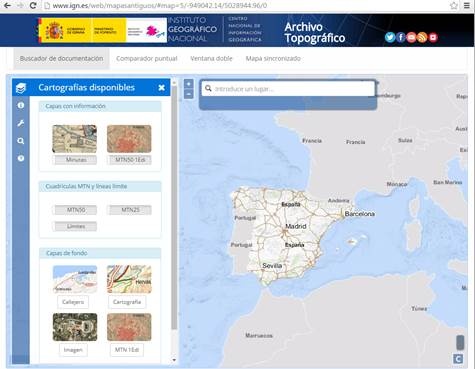This screenshot has width=475, height=369.
Task: Select the magnifier search icon in sidebar
Action: click(21, 141)
